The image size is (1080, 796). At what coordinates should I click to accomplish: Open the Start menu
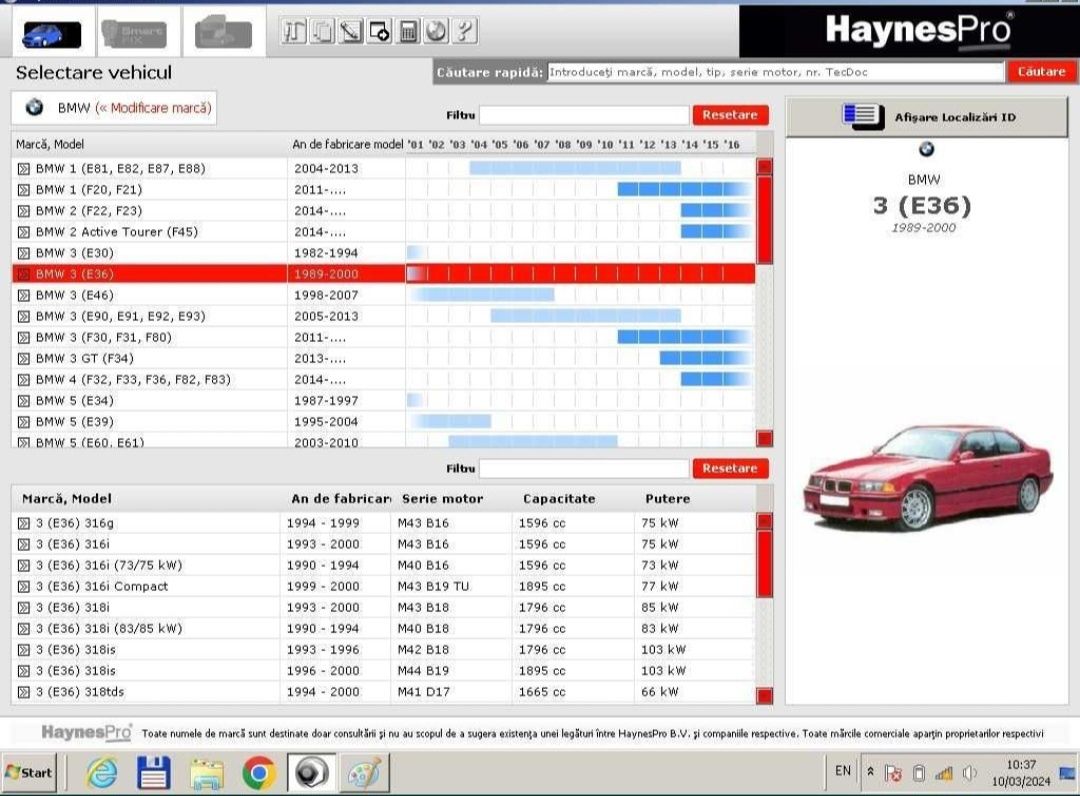(x=29, y=773)
